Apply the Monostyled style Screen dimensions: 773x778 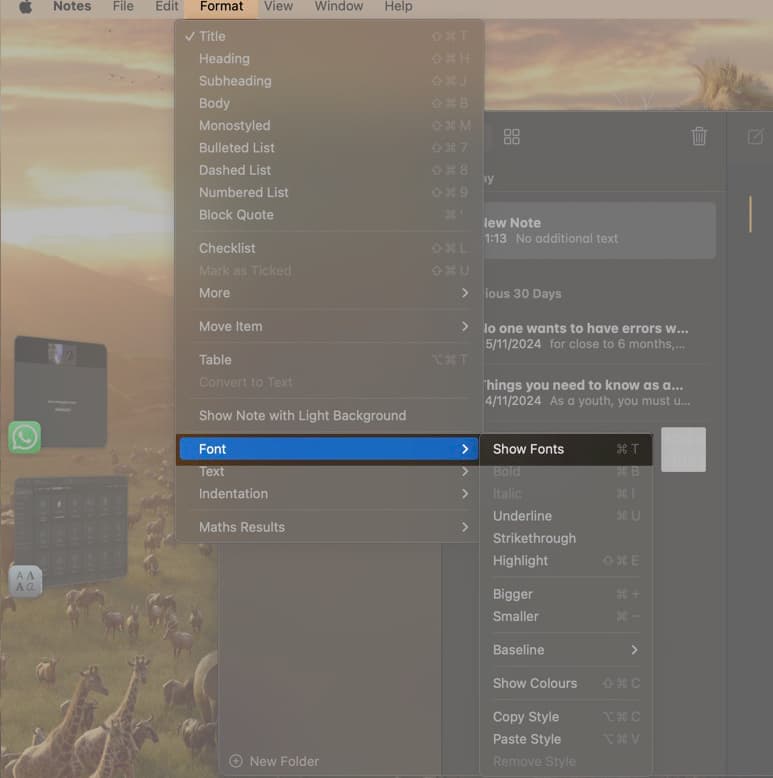pos(328,126)
